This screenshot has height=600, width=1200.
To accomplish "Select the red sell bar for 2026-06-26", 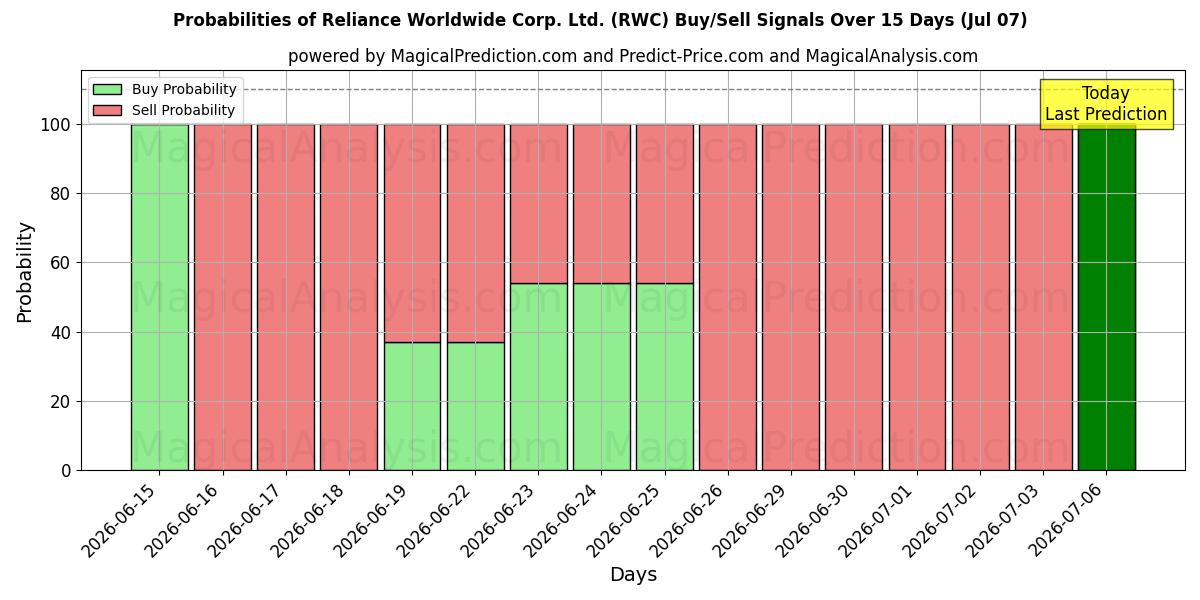I will tap(728, 297).
